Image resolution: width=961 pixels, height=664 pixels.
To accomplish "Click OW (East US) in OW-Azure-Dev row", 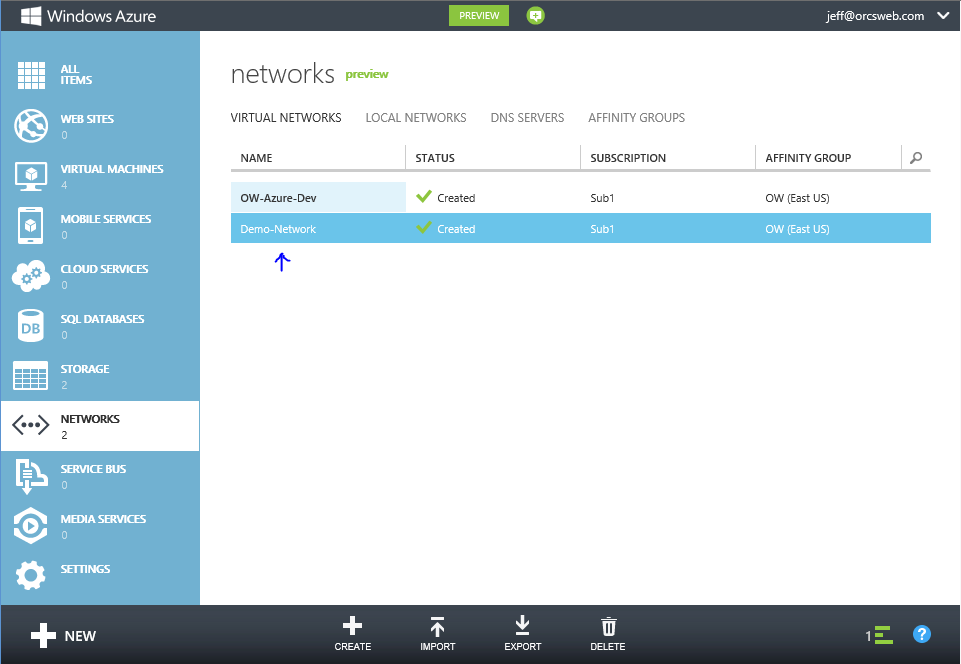I will coord(797,198).
